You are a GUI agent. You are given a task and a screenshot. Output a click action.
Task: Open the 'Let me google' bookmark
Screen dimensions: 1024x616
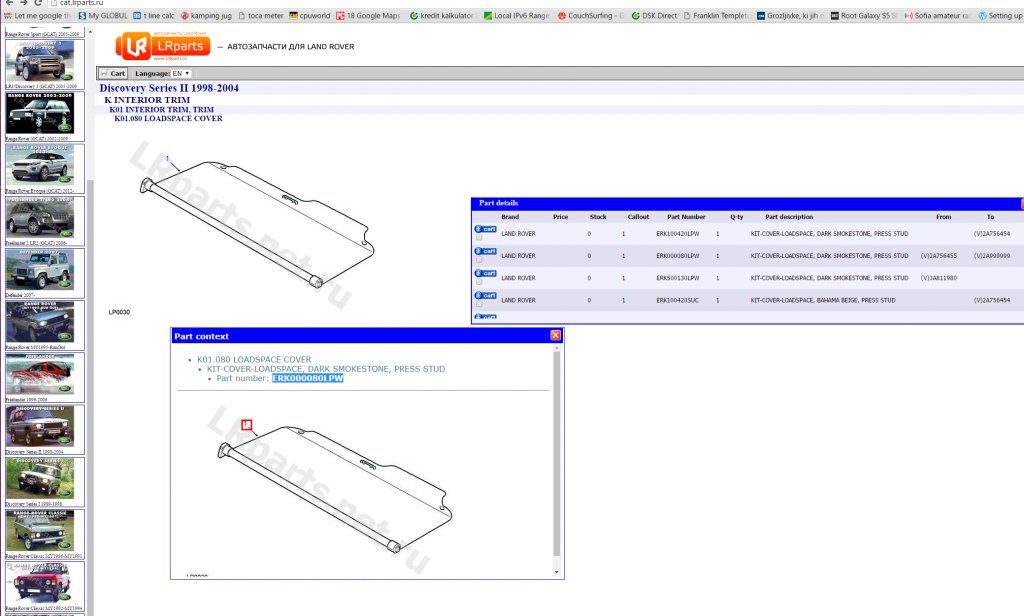point(38,16)
